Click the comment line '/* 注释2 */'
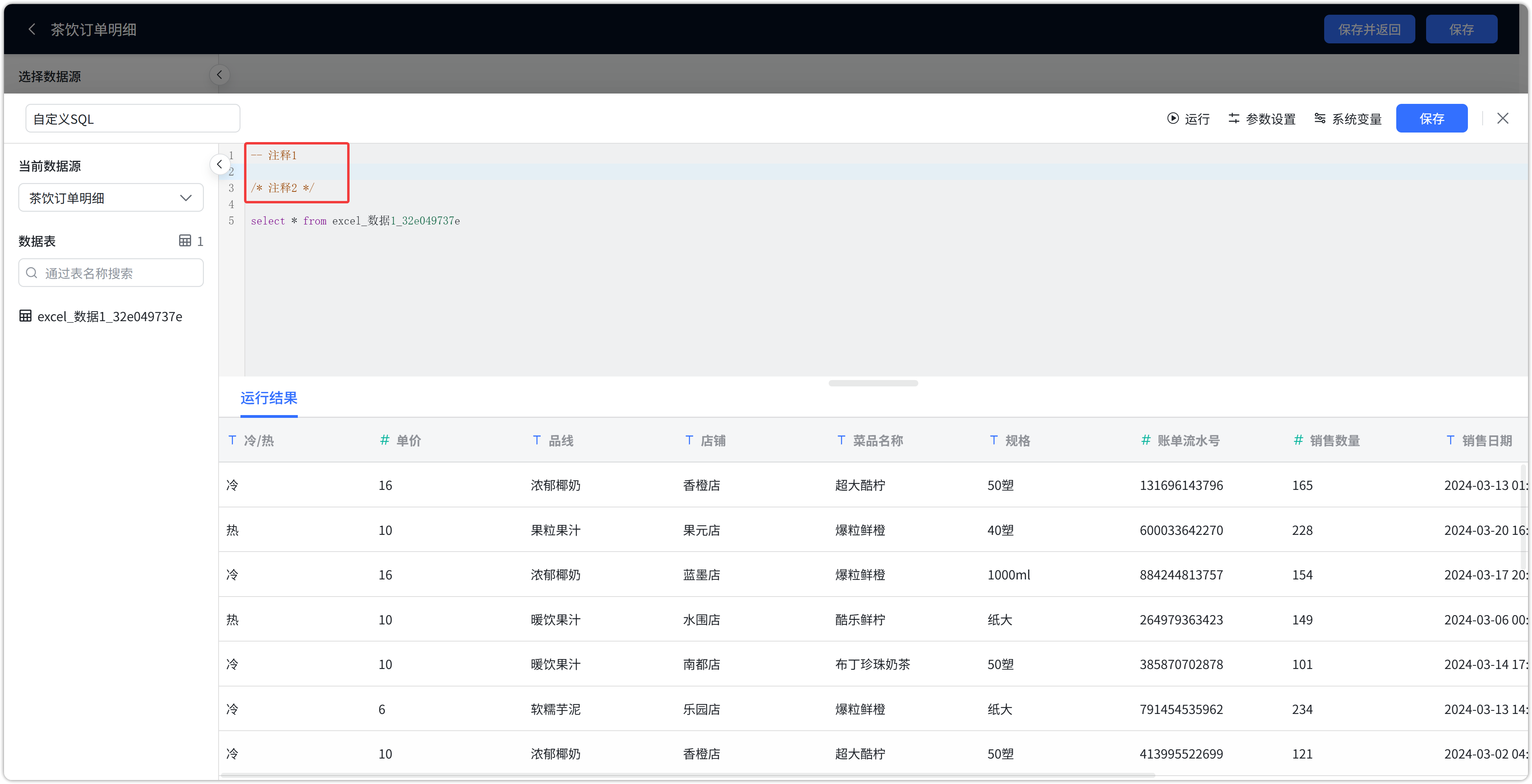 [x=283, y=188]
